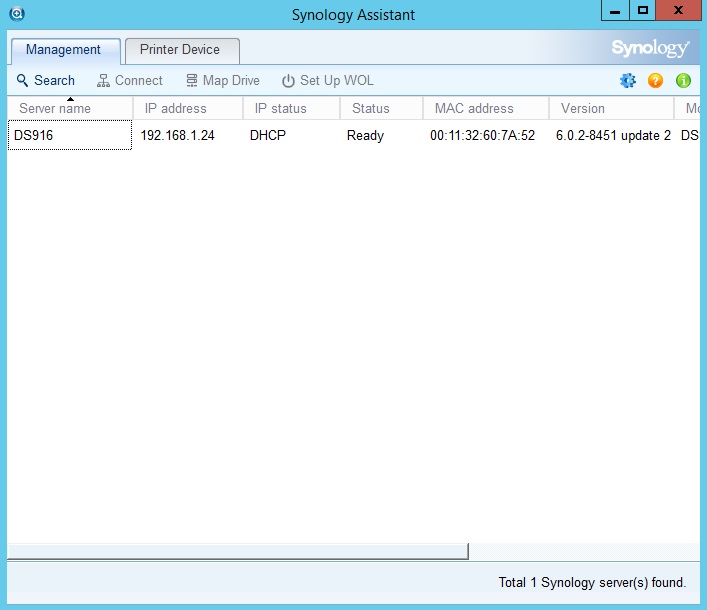This screenshot has width=707, height=610.
Task: Click the Search magnifier icon
Action: [x=22, y=81]
